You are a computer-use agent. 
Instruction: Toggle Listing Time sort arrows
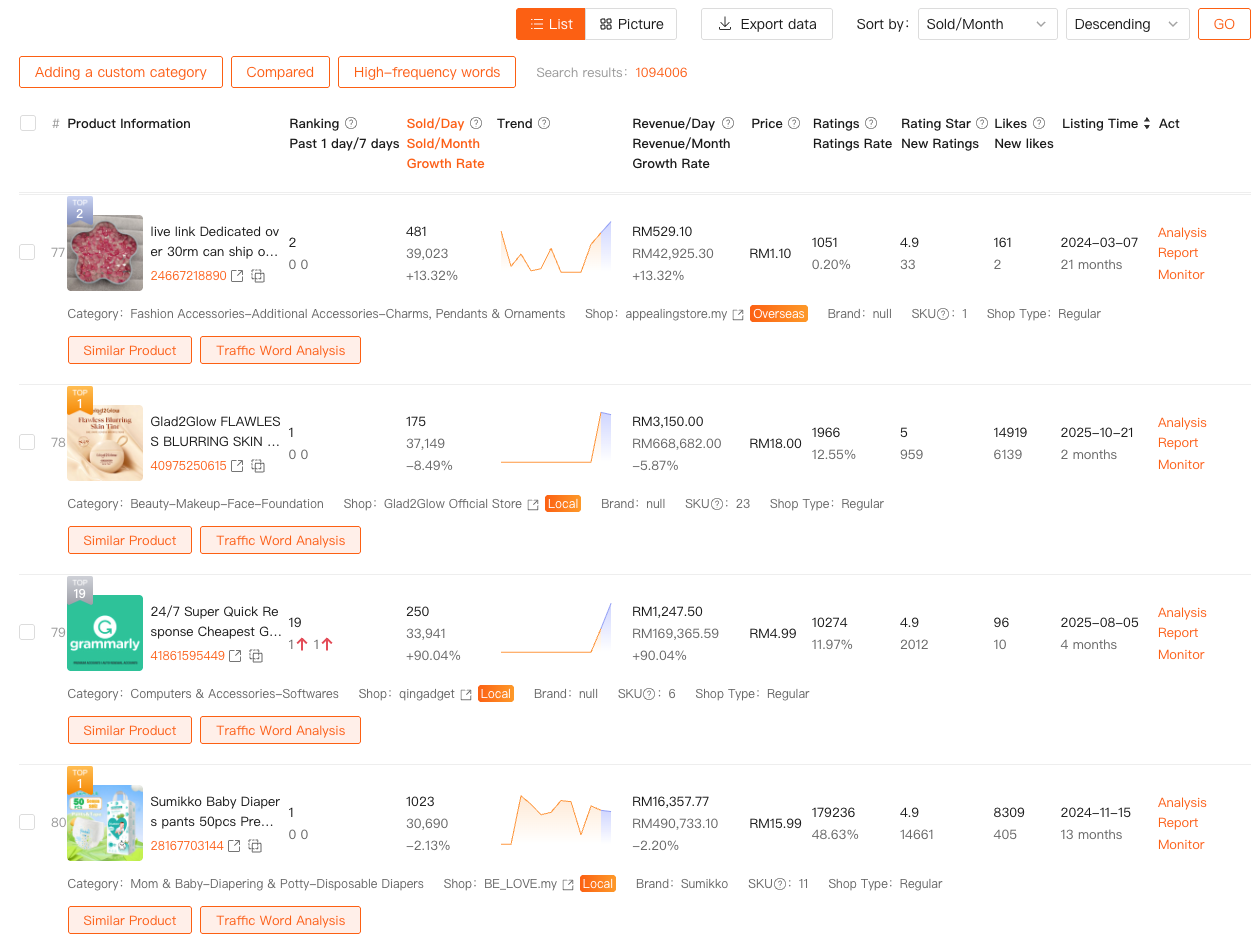[x=1147, y=124]
